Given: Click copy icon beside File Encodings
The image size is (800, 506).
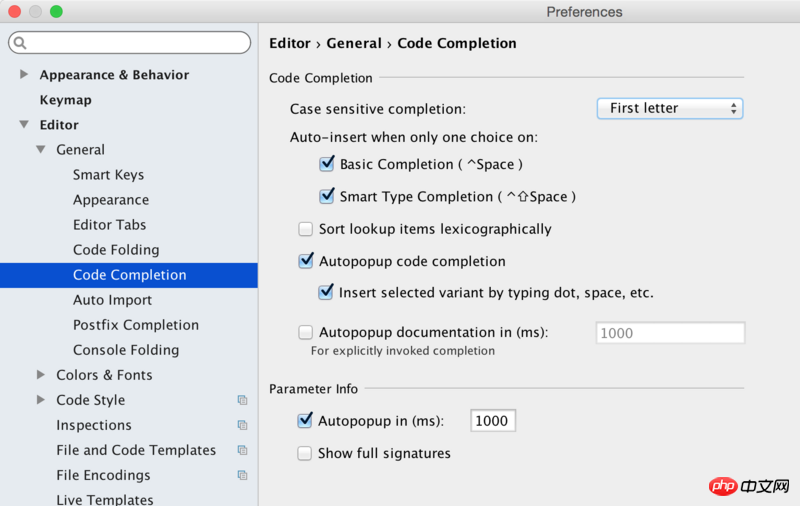Looking at the screenshot, I should [242, 475].
